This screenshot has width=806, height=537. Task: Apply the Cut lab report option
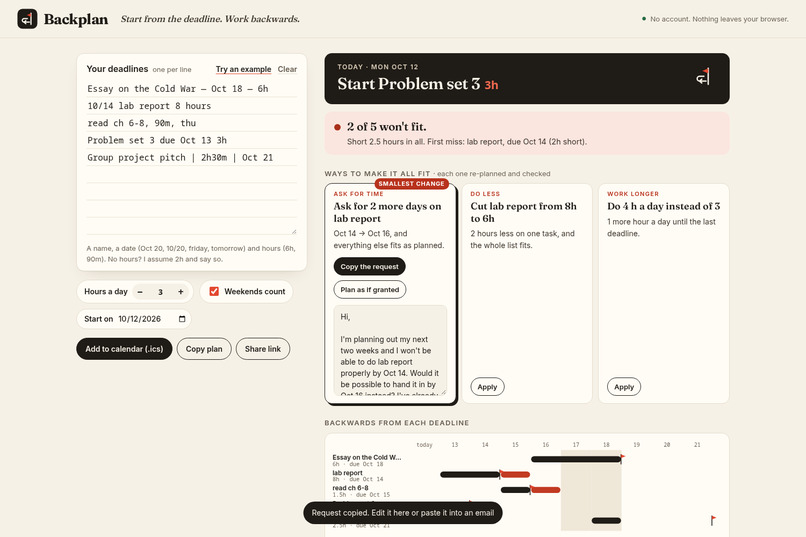(x=487, y=387)
